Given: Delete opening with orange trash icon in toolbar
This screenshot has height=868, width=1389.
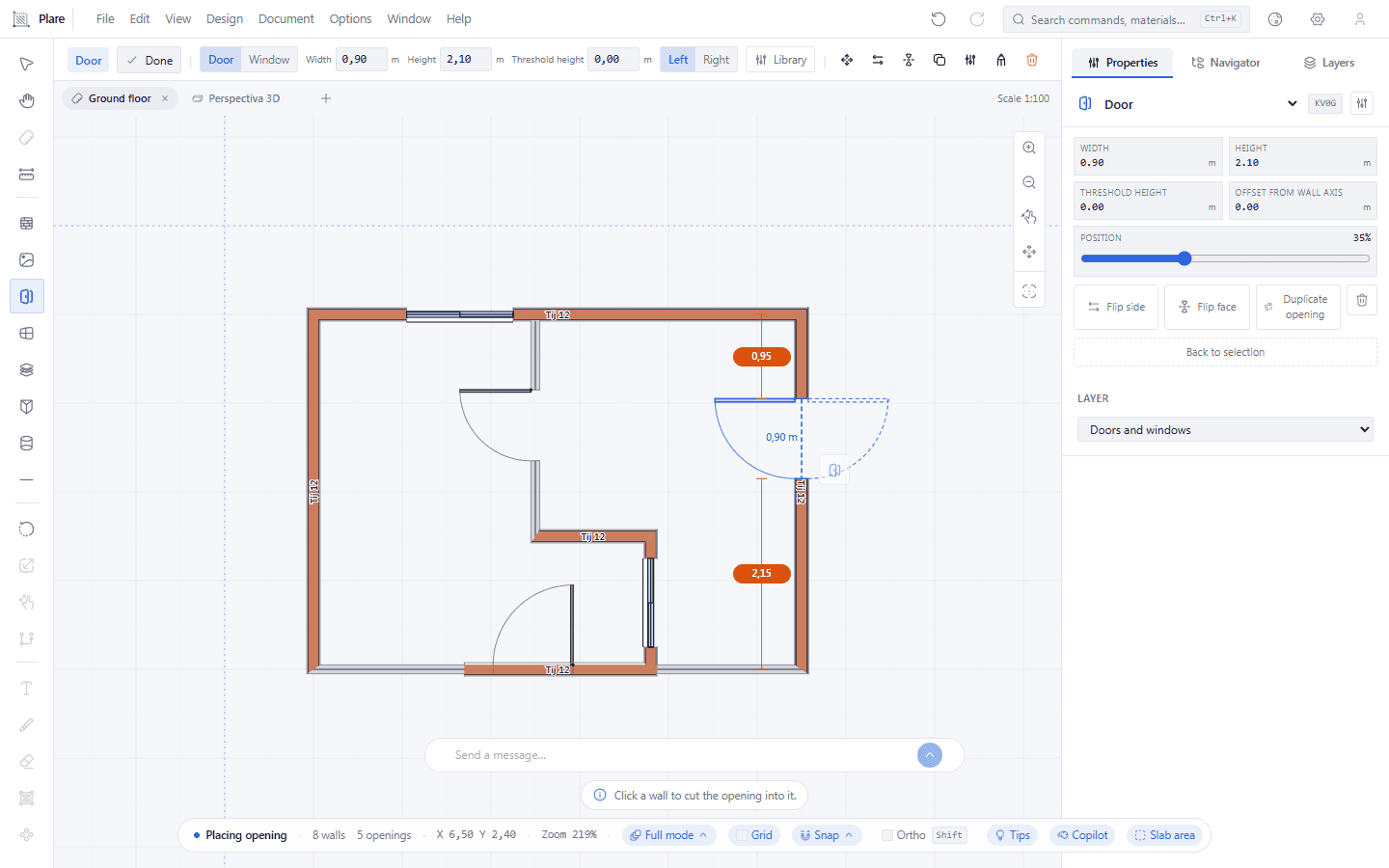Looking at the screenshot, I should [x=1032, y=60].
